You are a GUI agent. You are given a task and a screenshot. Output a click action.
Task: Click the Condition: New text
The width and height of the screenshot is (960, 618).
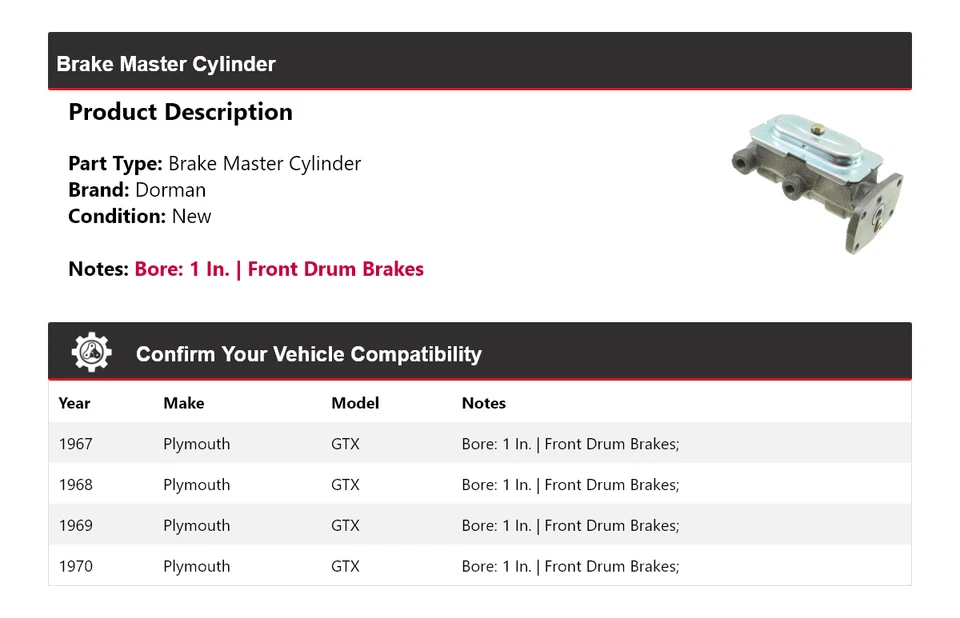pos(140,216)
